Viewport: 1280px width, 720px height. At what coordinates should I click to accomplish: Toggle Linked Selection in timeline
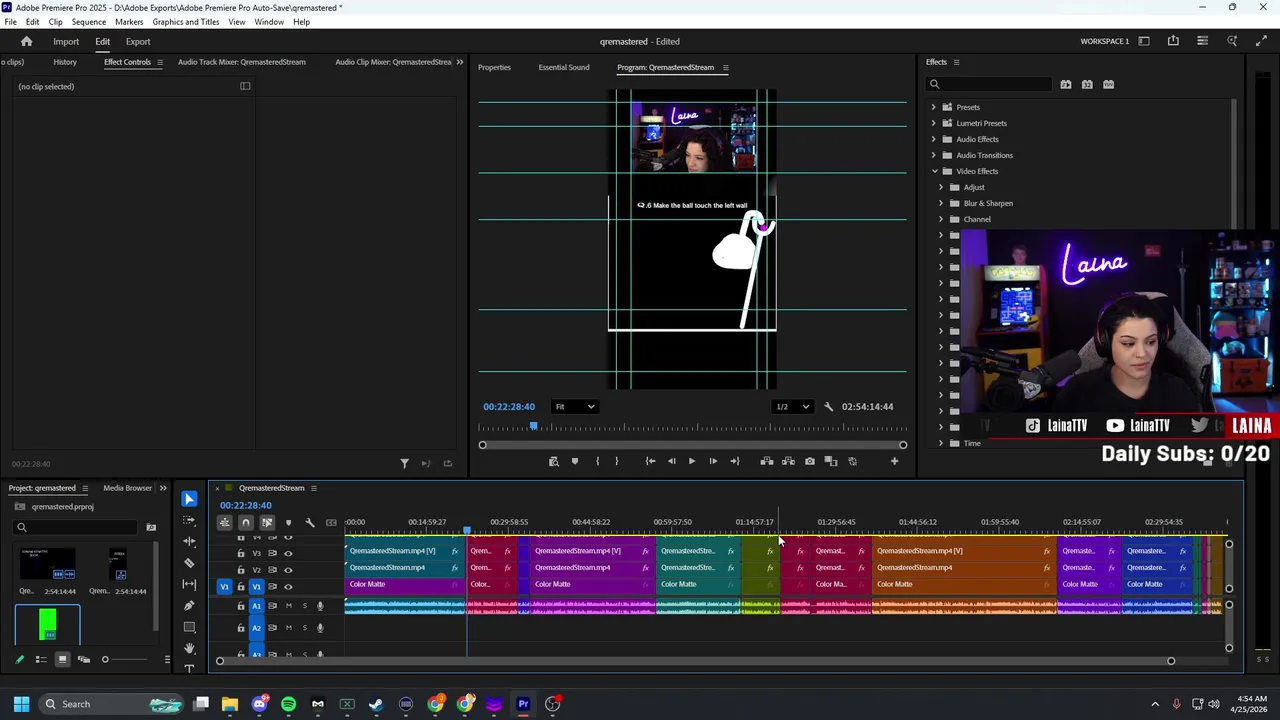click(267, 522)
